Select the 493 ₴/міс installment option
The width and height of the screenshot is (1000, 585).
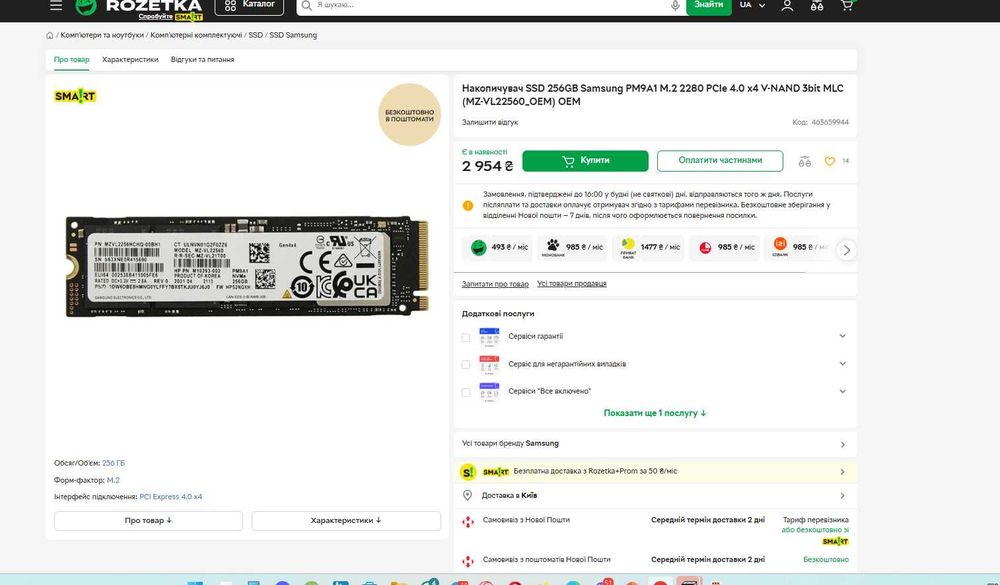(499, 248)
